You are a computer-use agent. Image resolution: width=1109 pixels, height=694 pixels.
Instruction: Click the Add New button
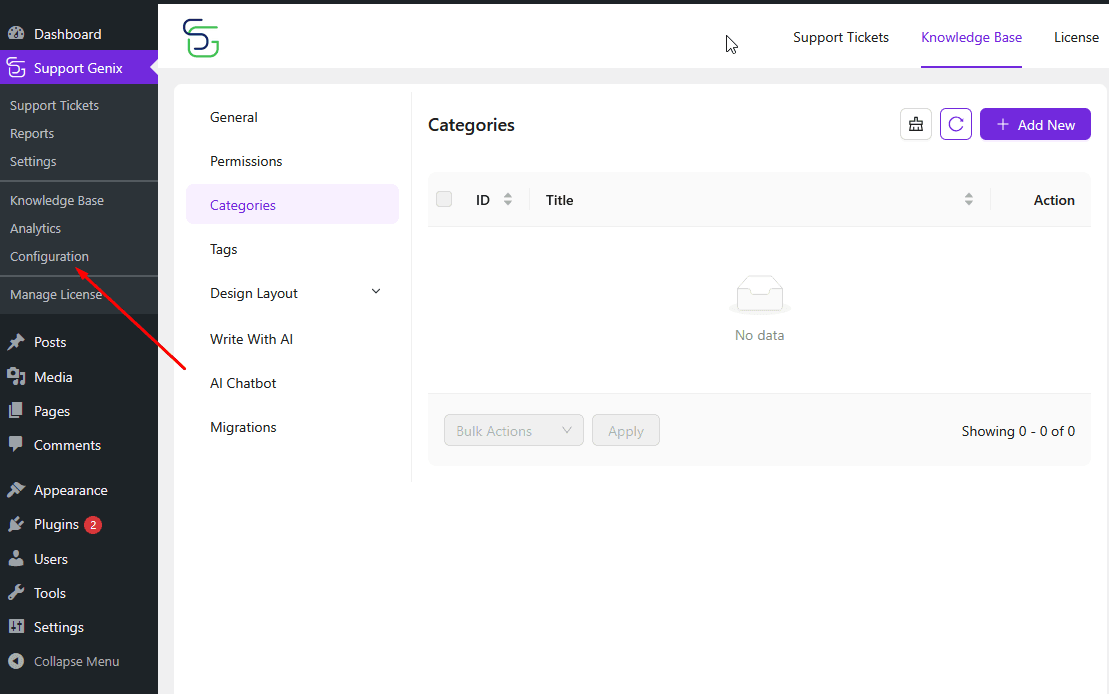[x=1035, y=125]
